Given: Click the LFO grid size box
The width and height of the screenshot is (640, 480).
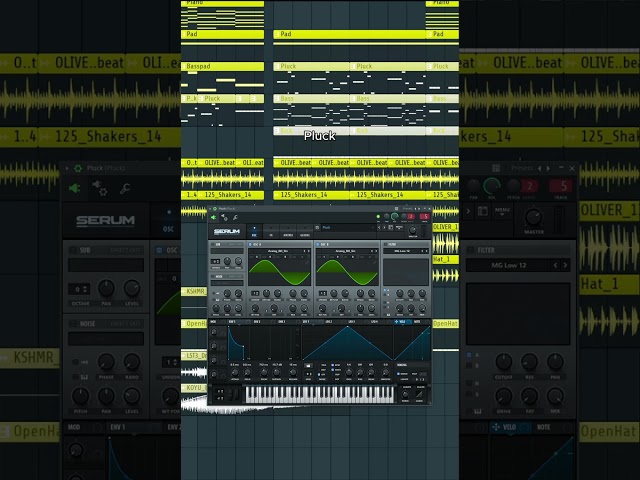Looking at the screenshot, I should coord(309,374).
